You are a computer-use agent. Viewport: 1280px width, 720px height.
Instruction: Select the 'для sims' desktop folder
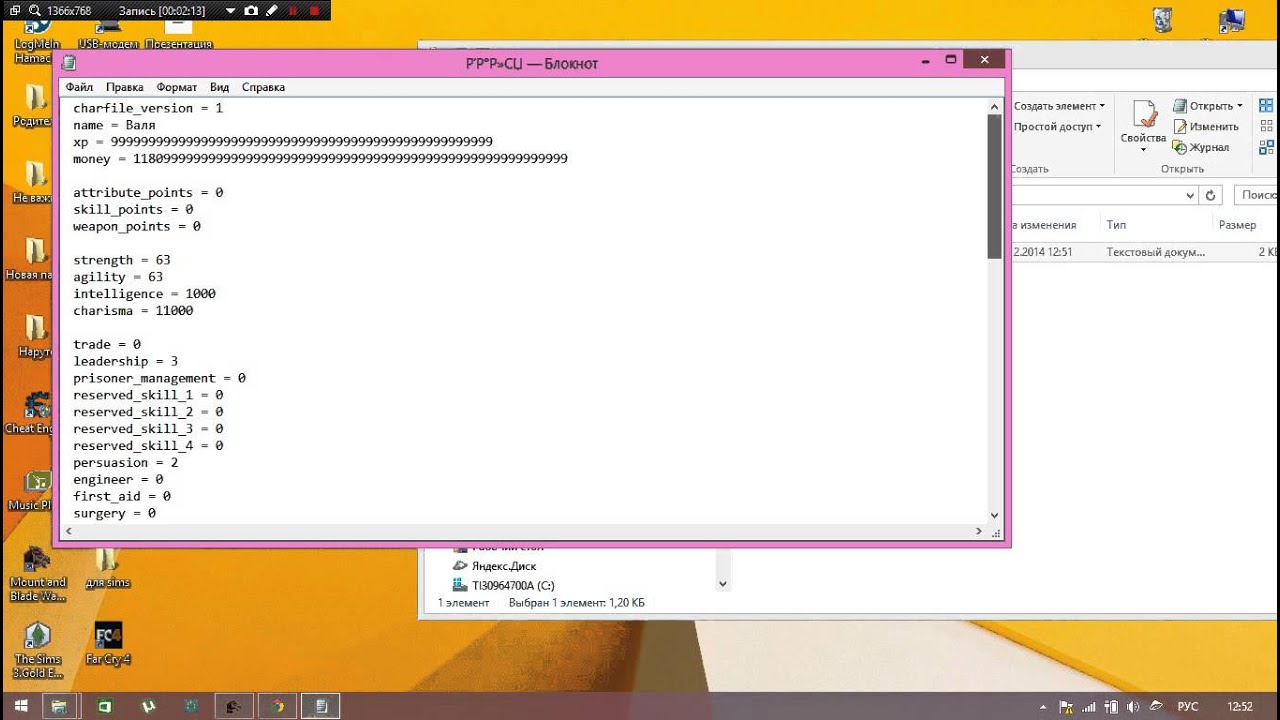point(108,569)
